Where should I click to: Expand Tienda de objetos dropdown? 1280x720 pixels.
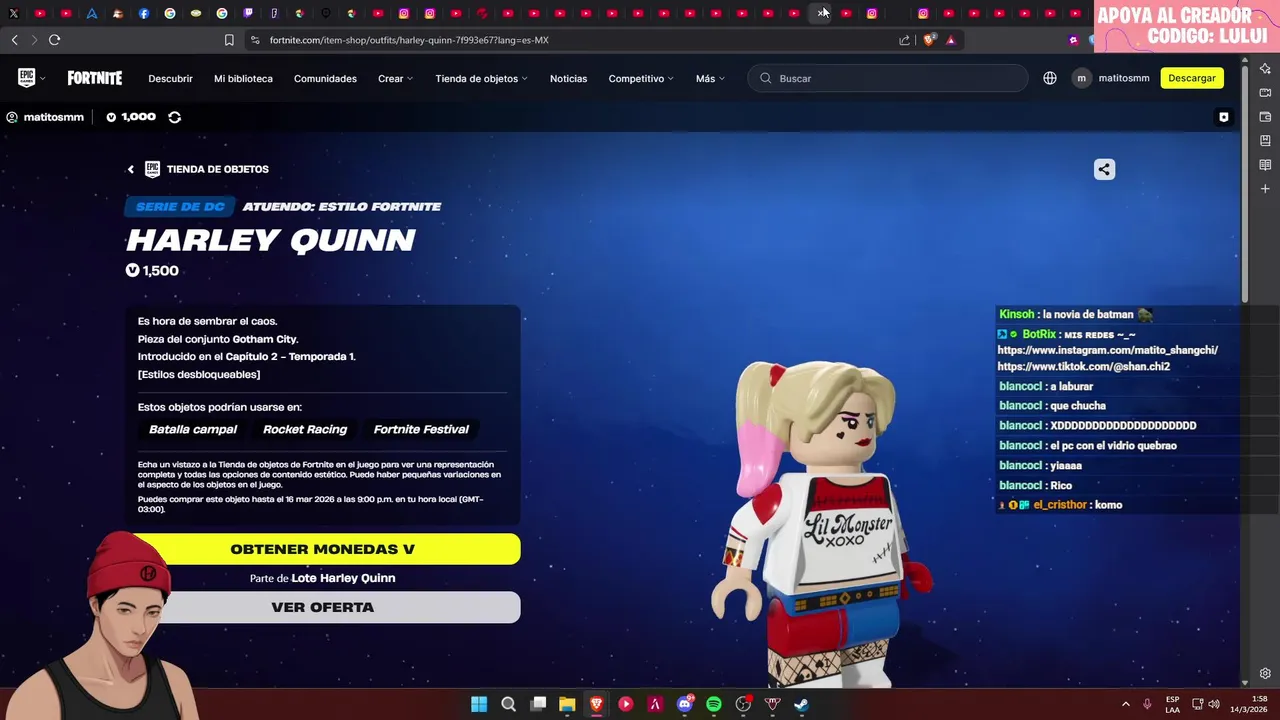coord(481,78)
